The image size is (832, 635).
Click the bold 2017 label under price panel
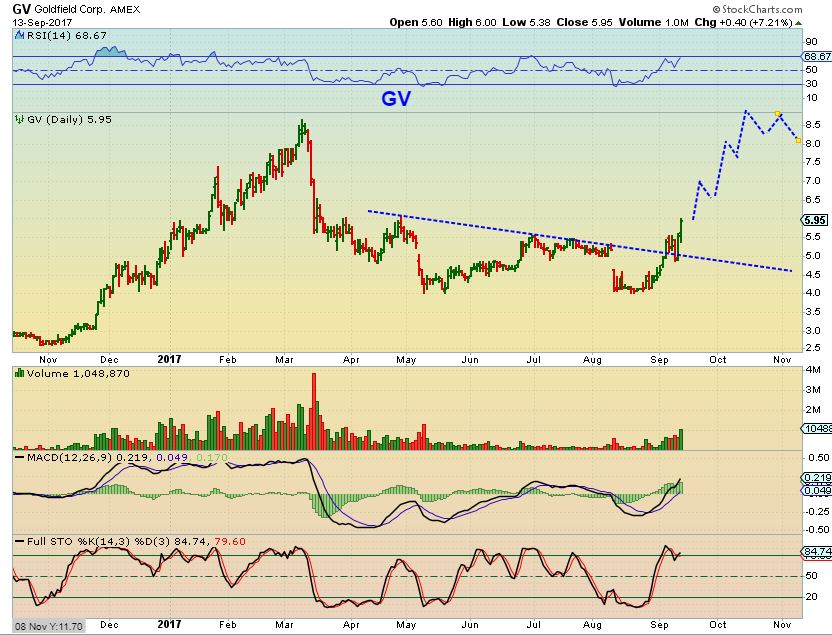tap(169, 359)
